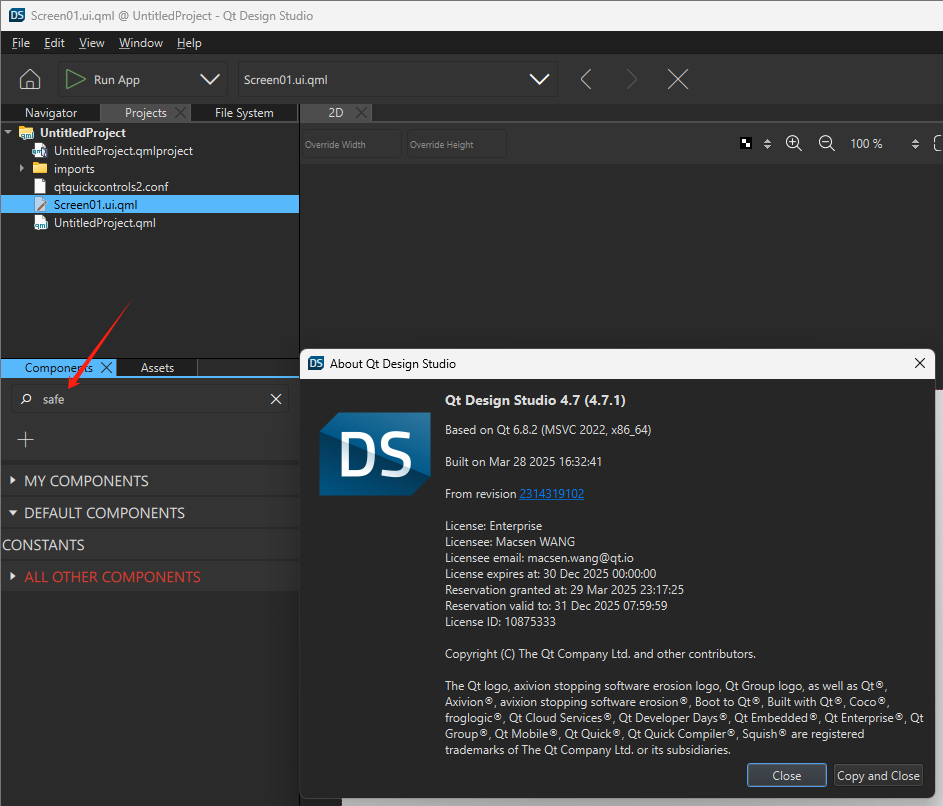Click the DS icon in the About dialog title bar
This screenshot has height=806, width=943.
point(316,363)
